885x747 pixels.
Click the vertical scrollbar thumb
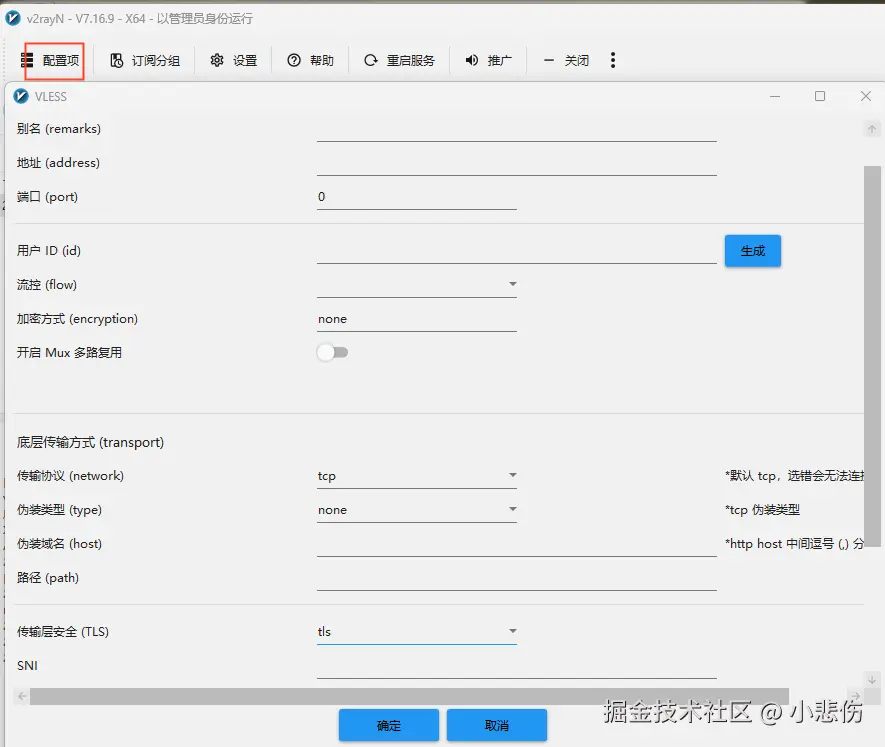coord(872,356)
